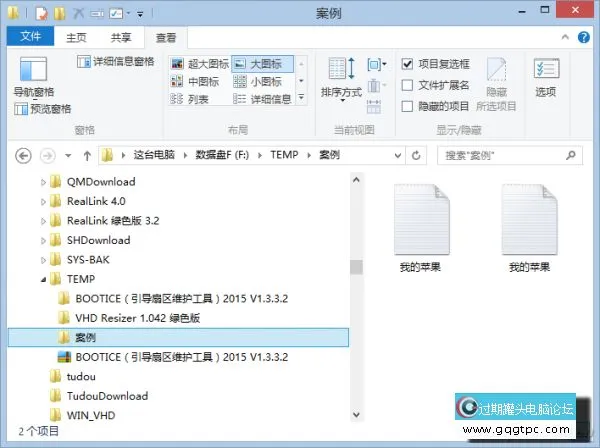Open the recent locations dropdown arrow
The width and height of the screenshot is (600, 448).
(x=68, y=156)
